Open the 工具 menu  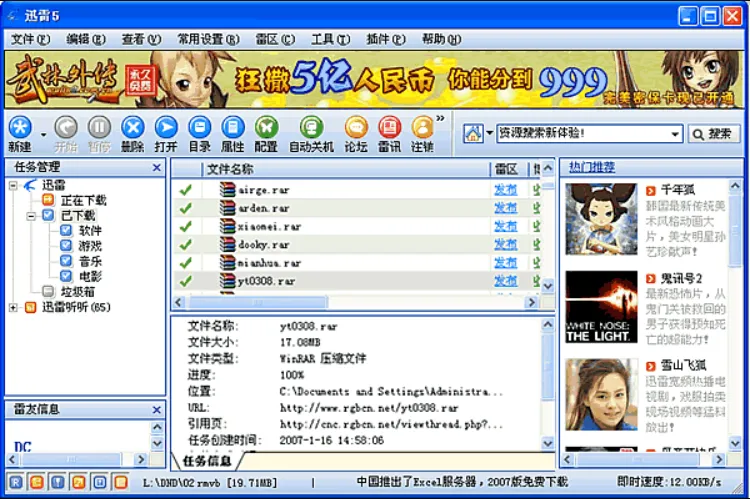[x=331, y=39]
